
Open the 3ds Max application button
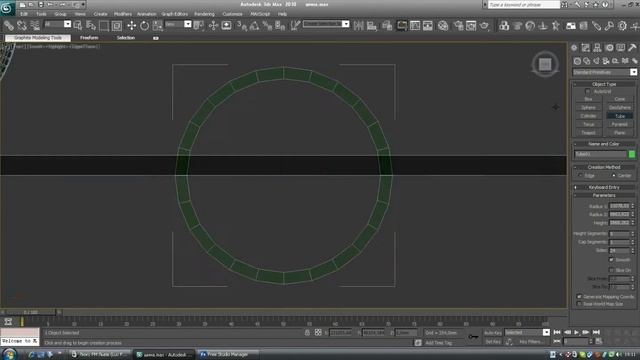[7, 8]
